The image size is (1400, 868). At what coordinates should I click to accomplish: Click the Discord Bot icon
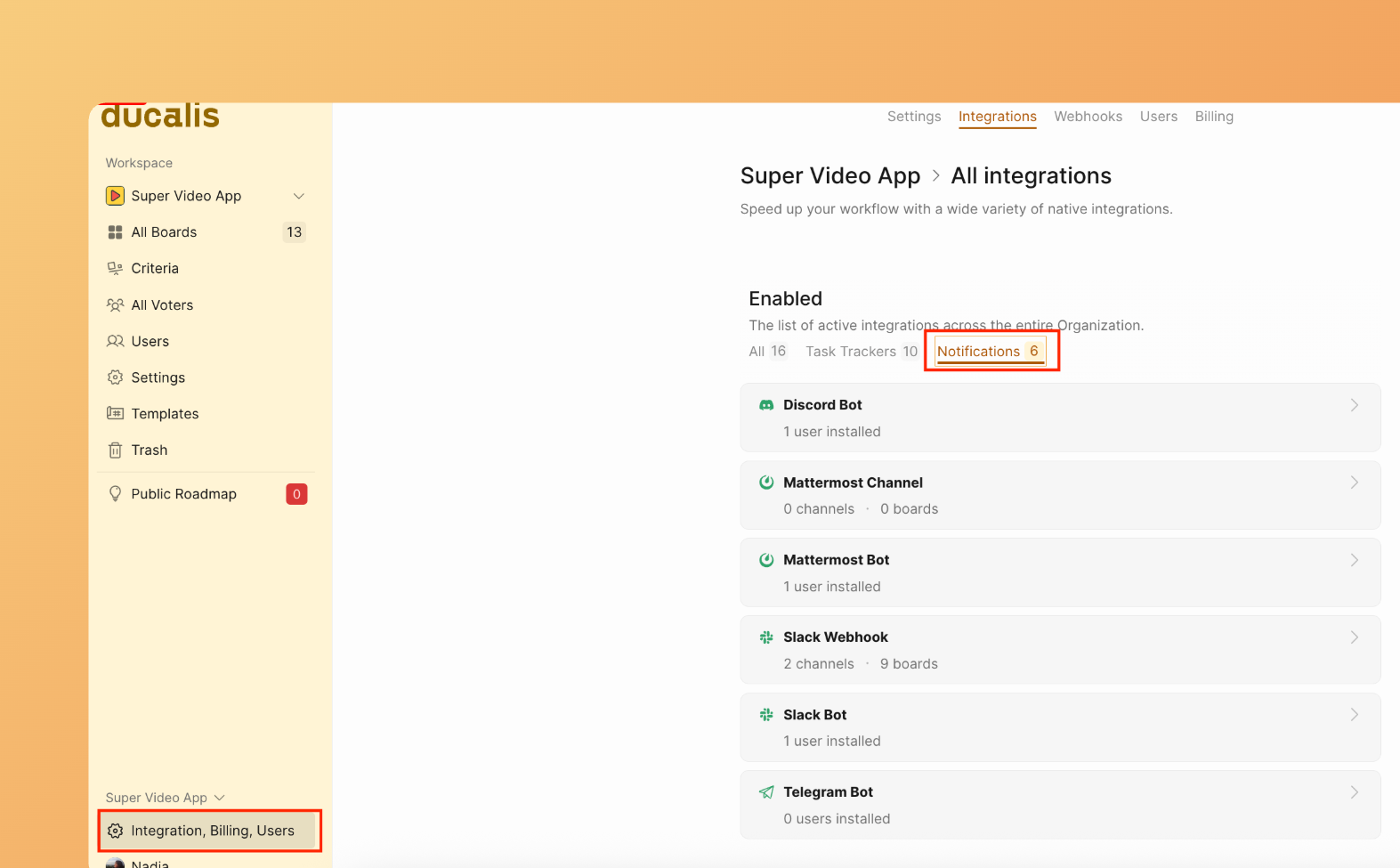pos(765,405)
